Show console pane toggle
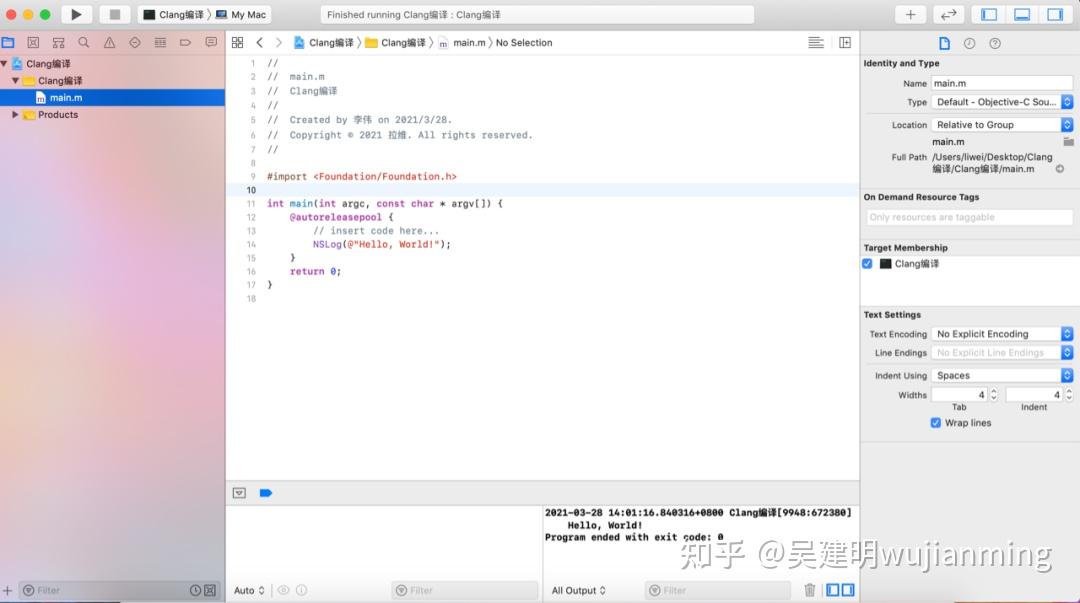This screenshot has height=603, width=1080. pos(848,590)
